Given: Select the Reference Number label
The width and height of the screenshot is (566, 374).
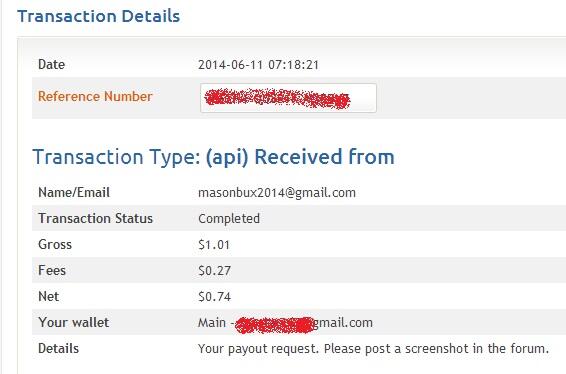Looking at the screenshot, I should pyautogui.click(x=95, y=96).
